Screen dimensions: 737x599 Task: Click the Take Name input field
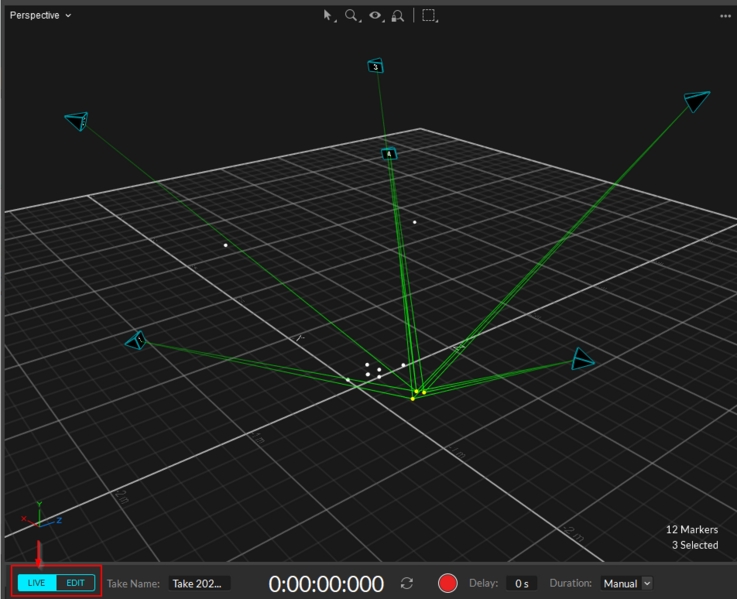click(x=199, y=583)
